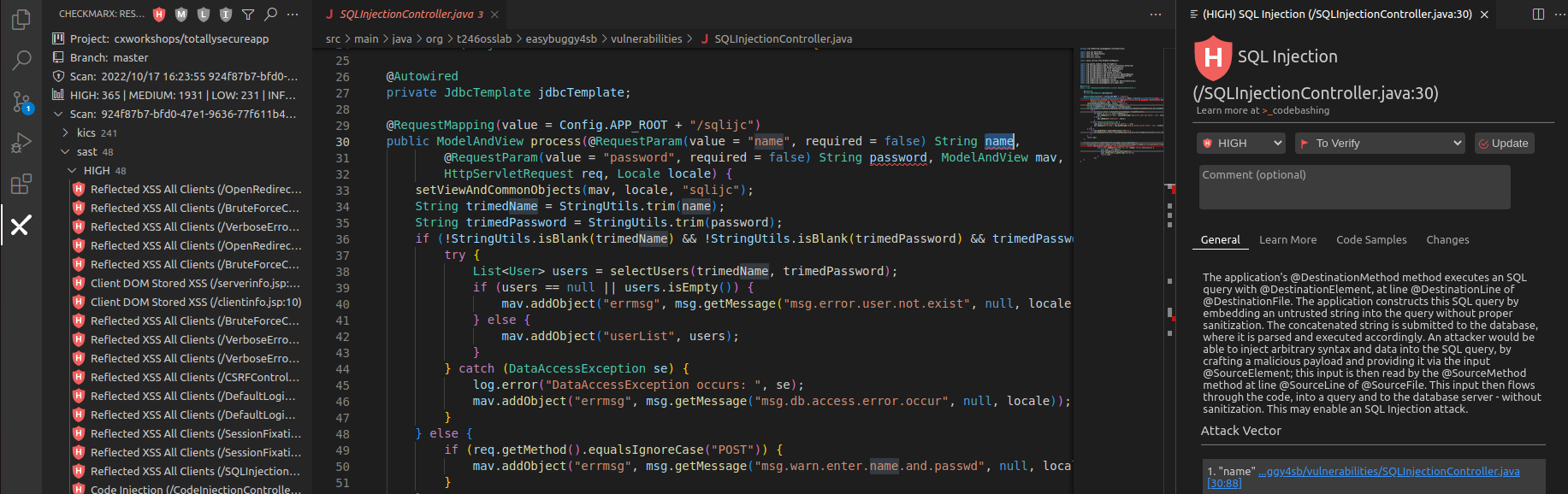Open the Extensions view
Image resolution: width=1568 pixels, height=494 pixels.
coord(21,184)
